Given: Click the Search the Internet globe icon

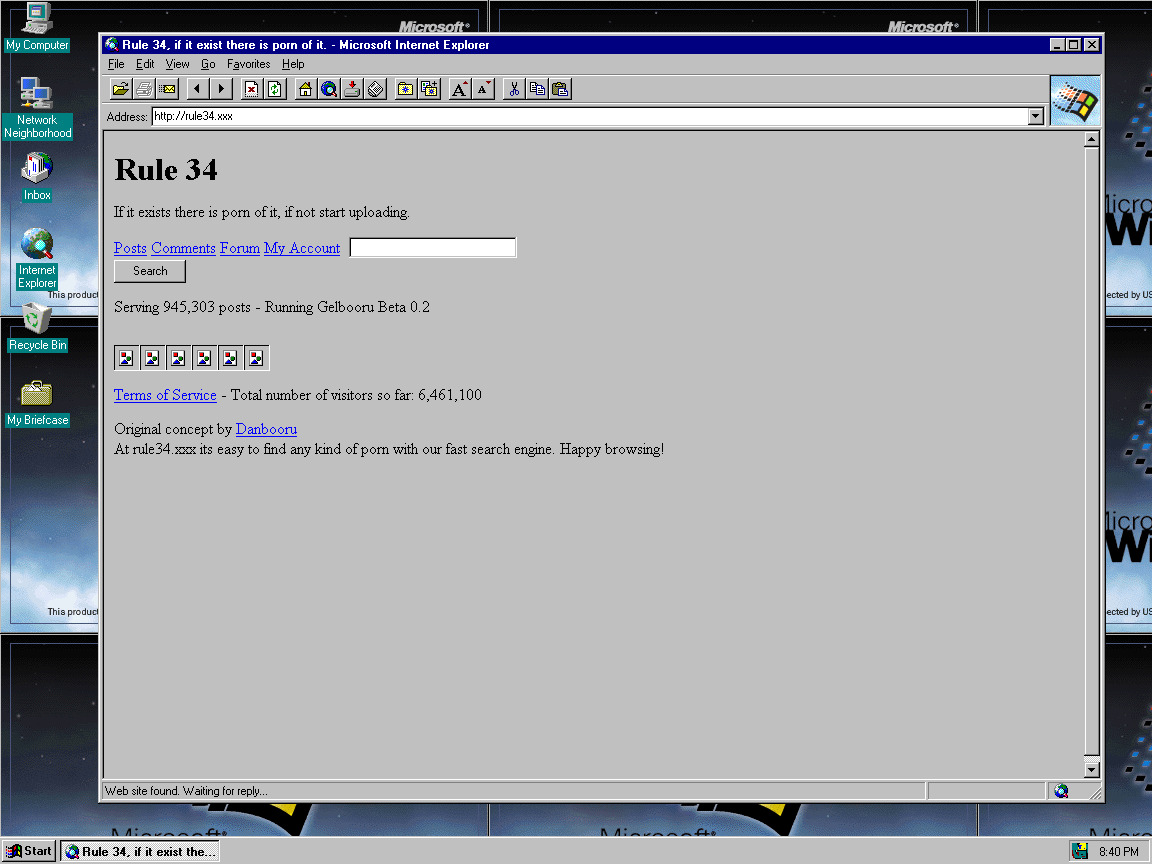Looking at the screenshot, I should pos(328,90).
